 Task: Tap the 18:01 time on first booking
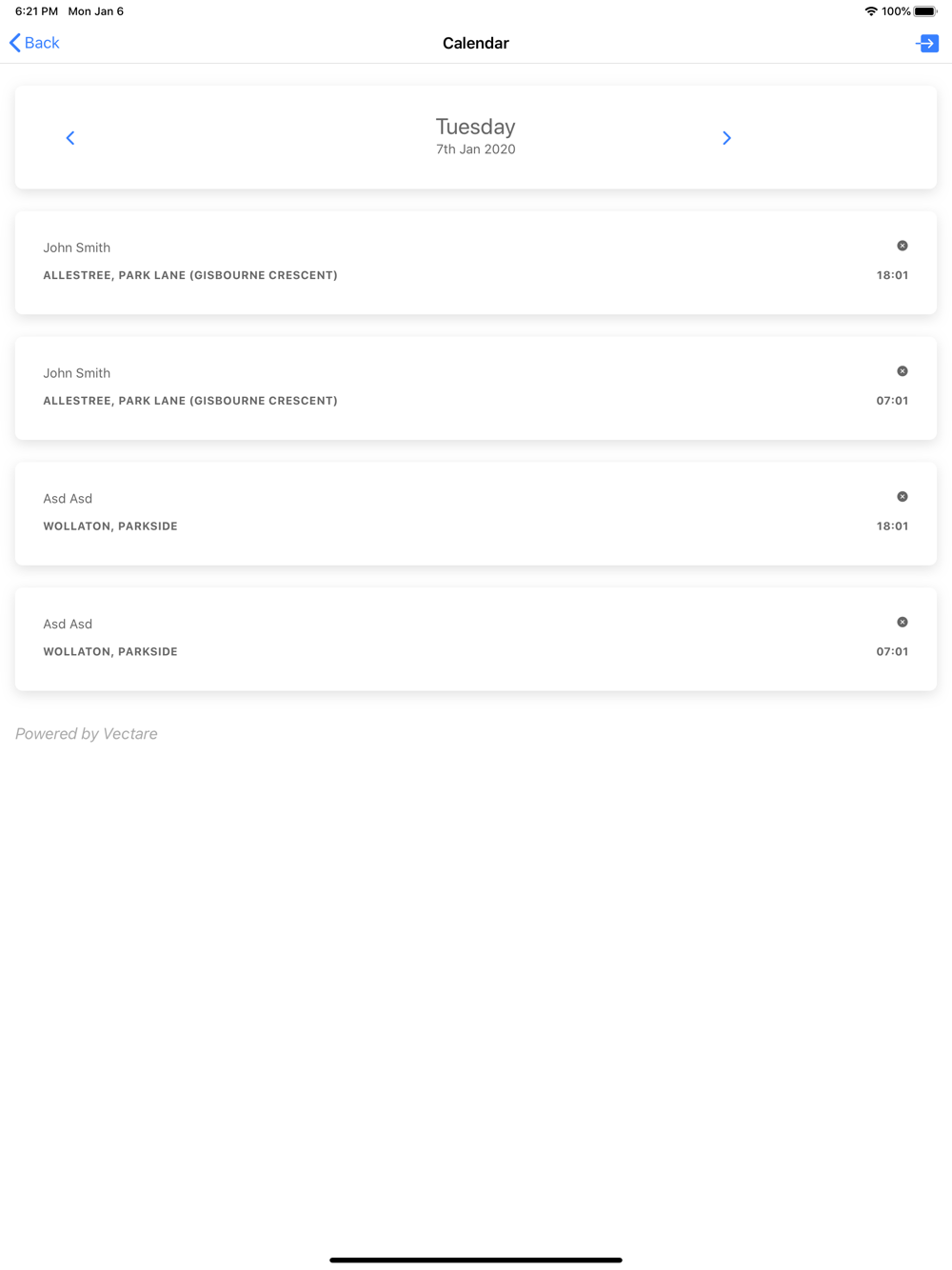[892, 275]
